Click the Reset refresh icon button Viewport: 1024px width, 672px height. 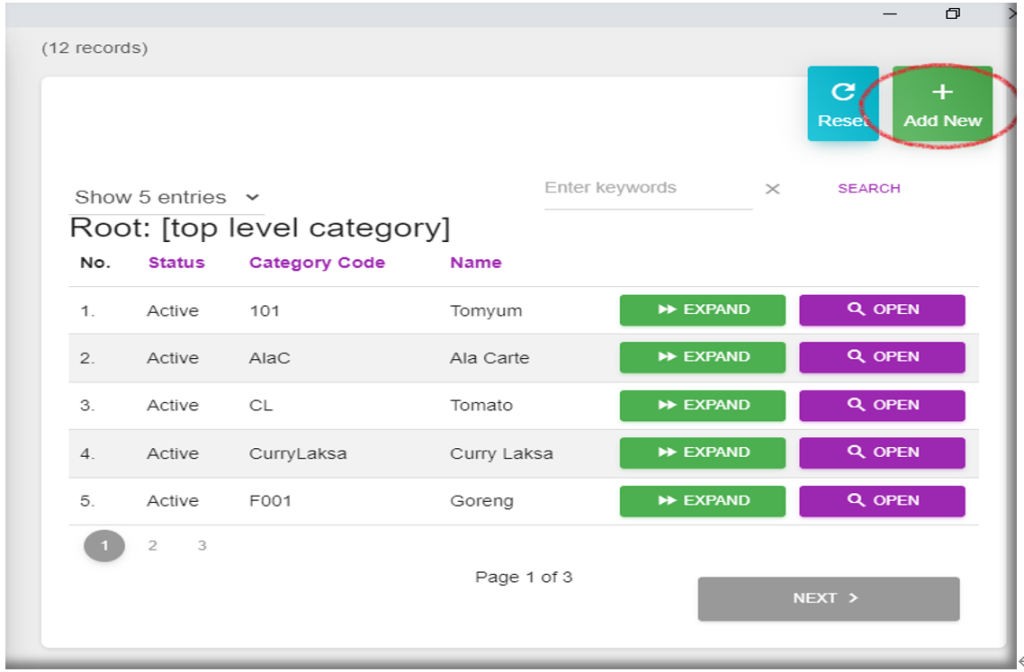(x=842, y=104)
